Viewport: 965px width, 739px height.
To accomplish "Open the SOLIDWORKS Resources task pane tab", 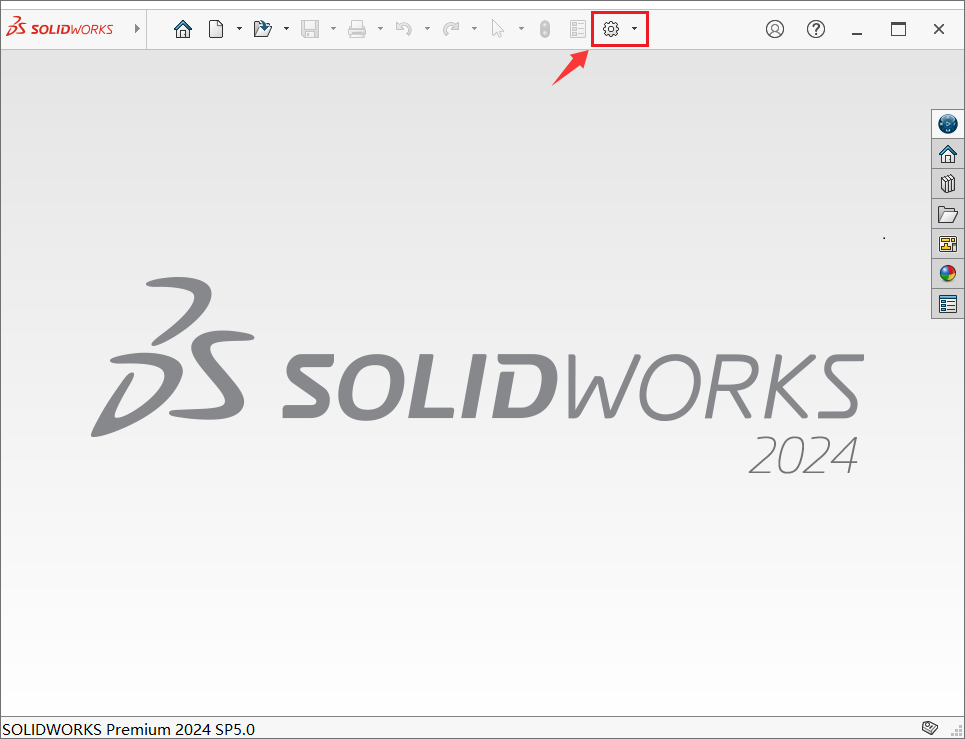I will [948, 154].
